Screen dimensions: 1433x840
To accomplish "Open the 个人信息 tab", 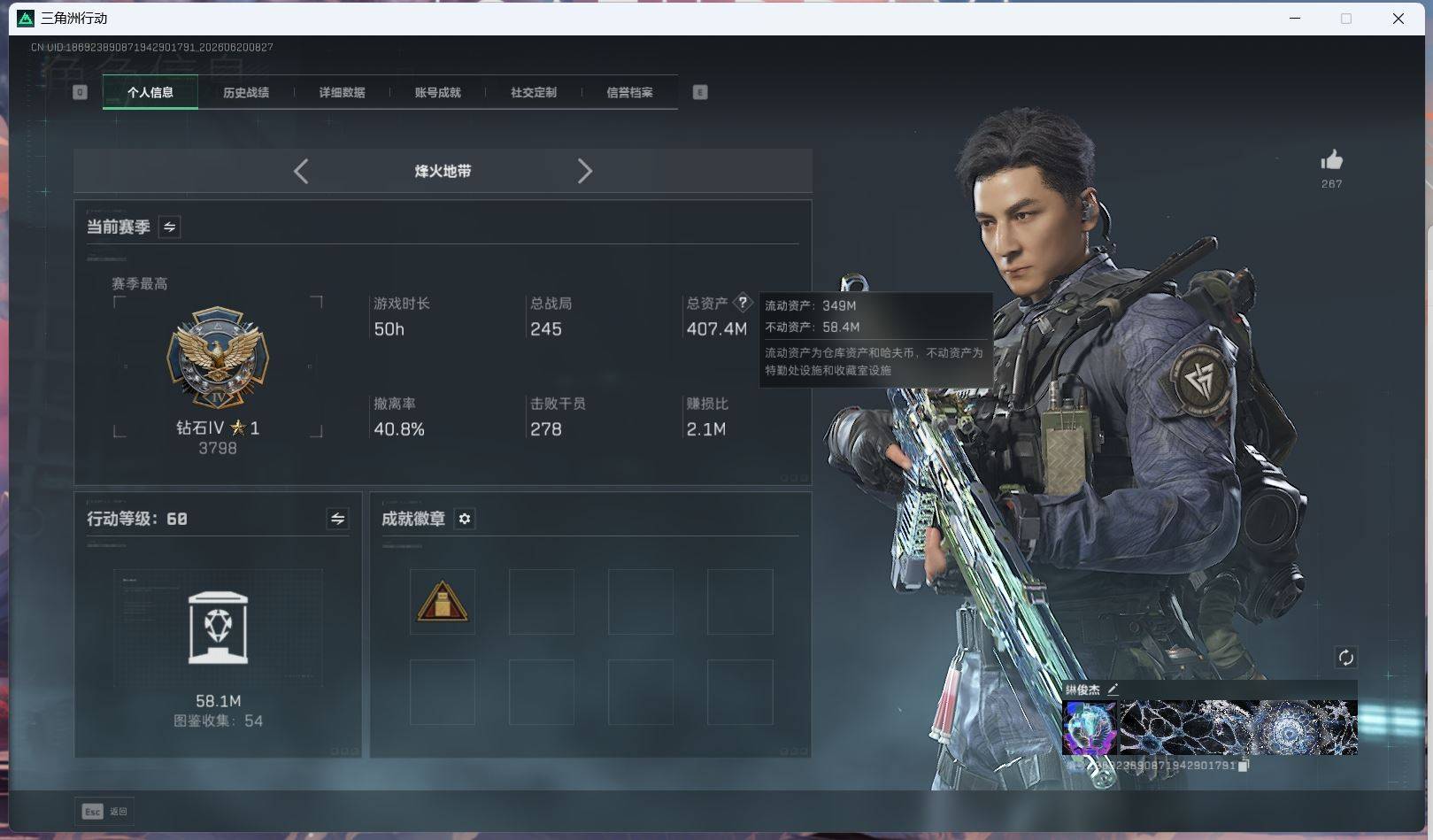I will click(150, 92).
